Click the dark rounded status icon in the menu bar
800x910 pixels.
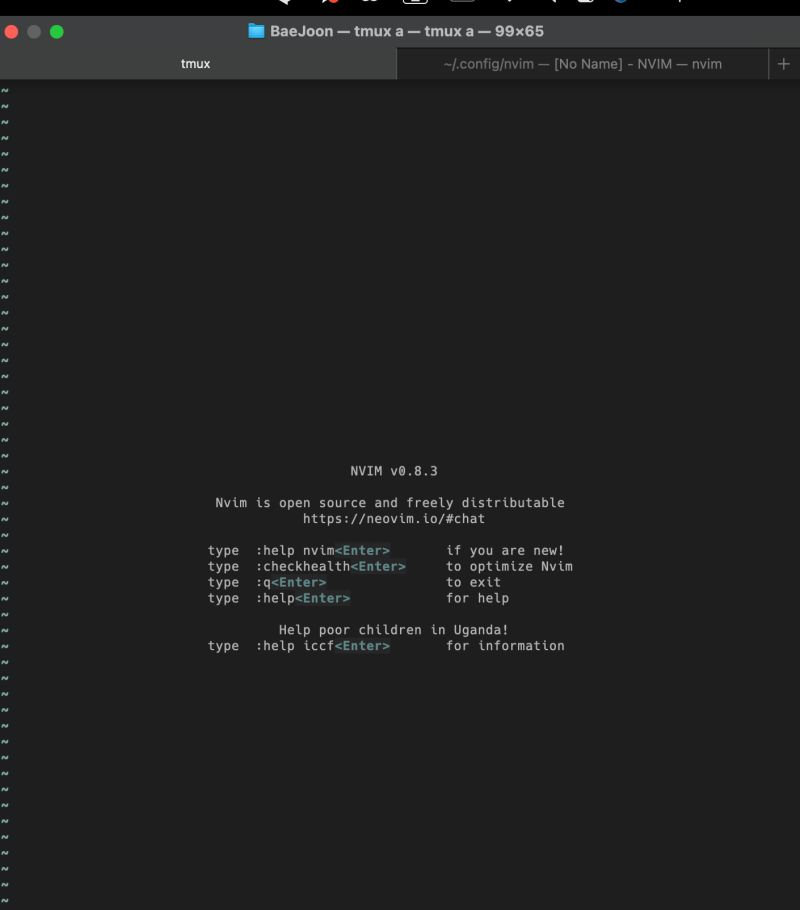462,4
